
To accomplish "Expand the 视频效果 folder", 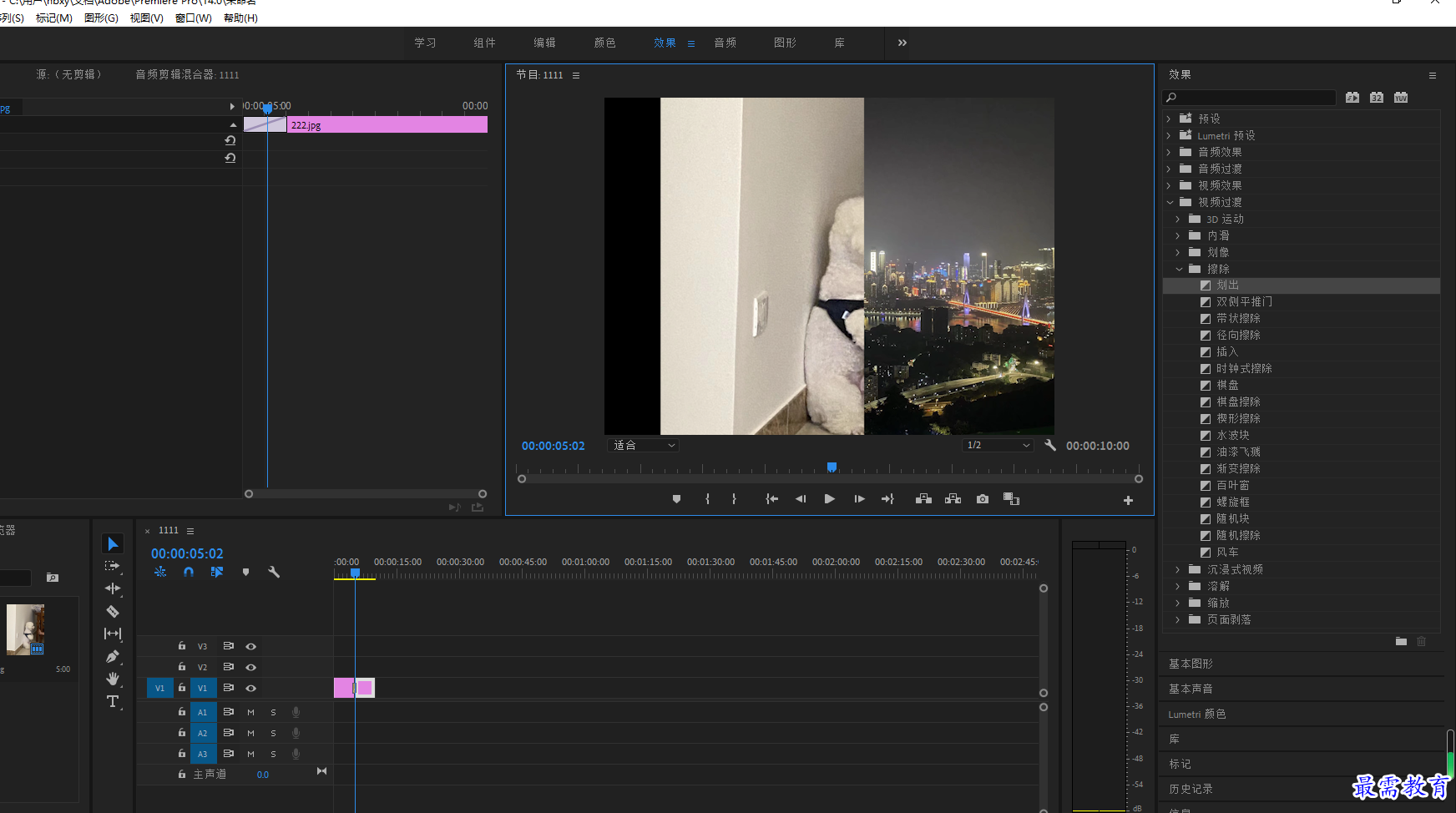I will point(1169,185).
